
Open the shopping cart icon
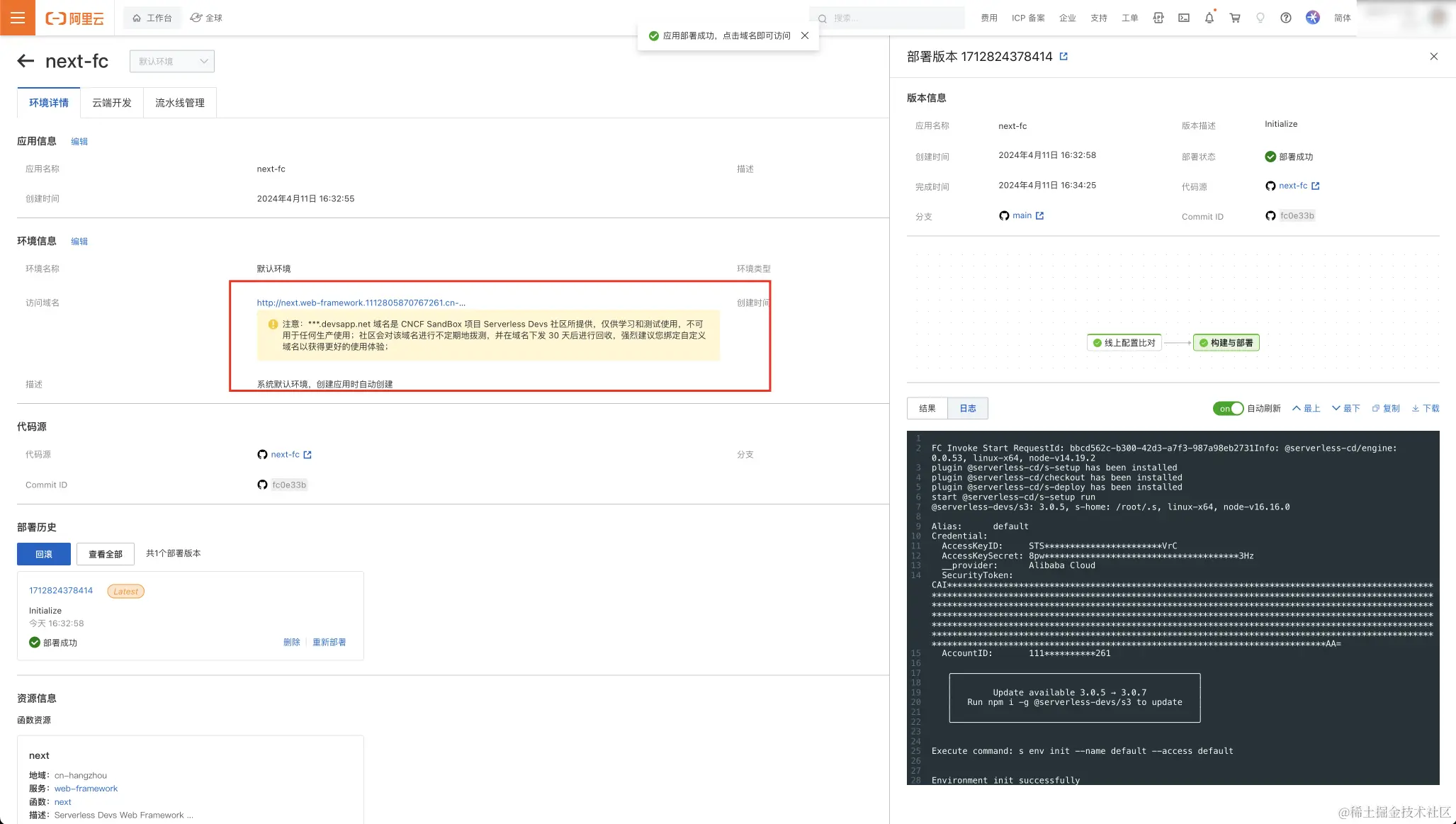point(1235,18)
